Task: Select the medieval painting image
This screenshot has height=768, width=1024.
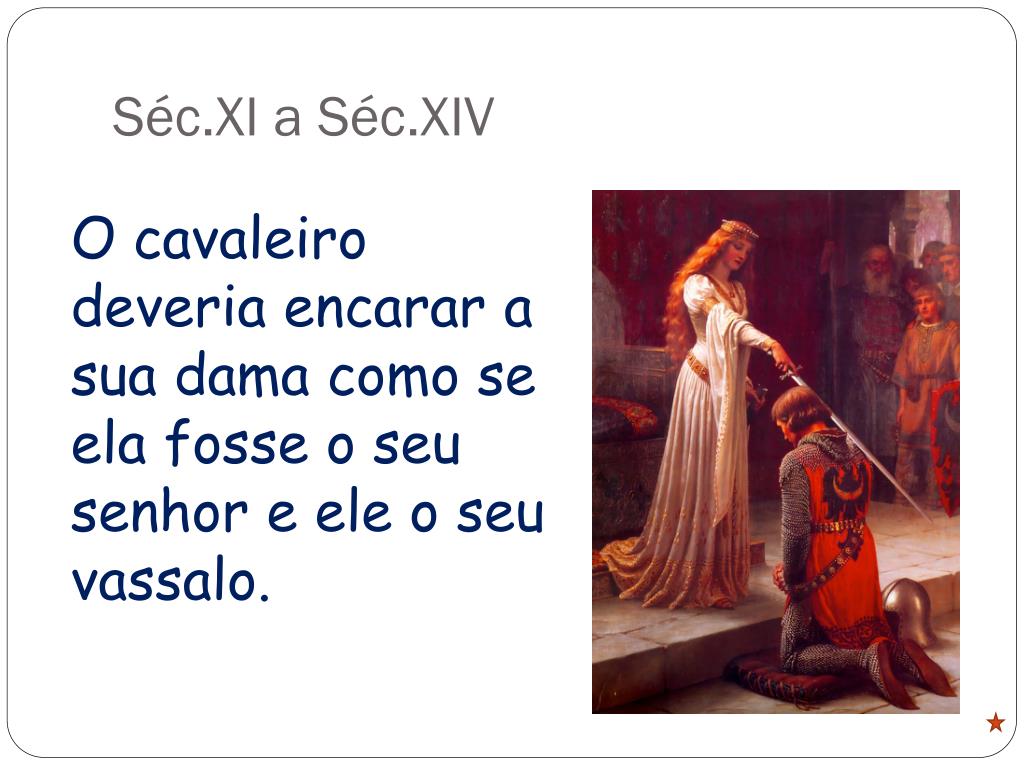Action: (776, 452)
